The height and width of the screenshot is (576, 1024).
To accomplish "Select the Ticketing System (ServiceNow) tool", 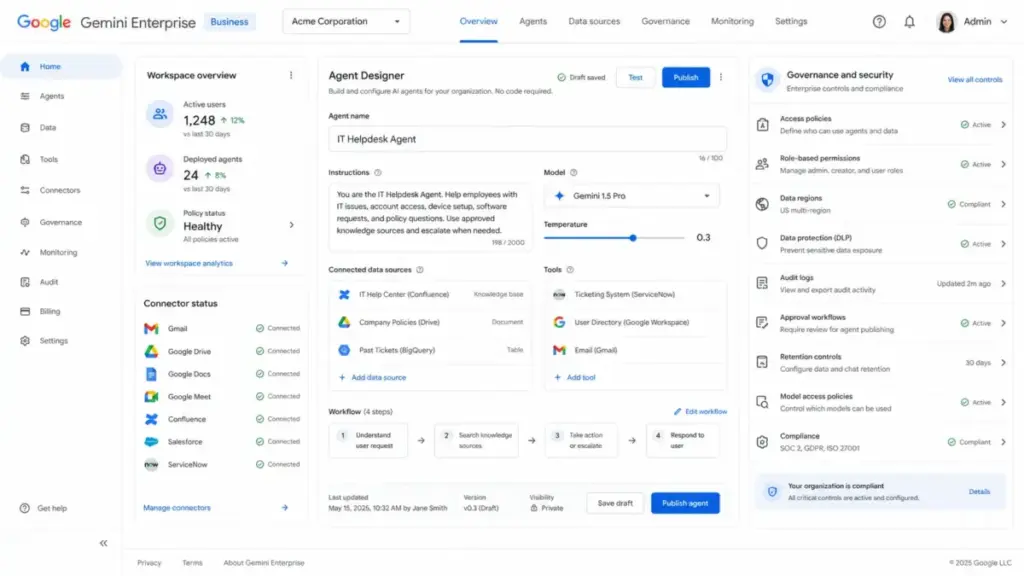I will pyautogui.click(x=635, y=295).
